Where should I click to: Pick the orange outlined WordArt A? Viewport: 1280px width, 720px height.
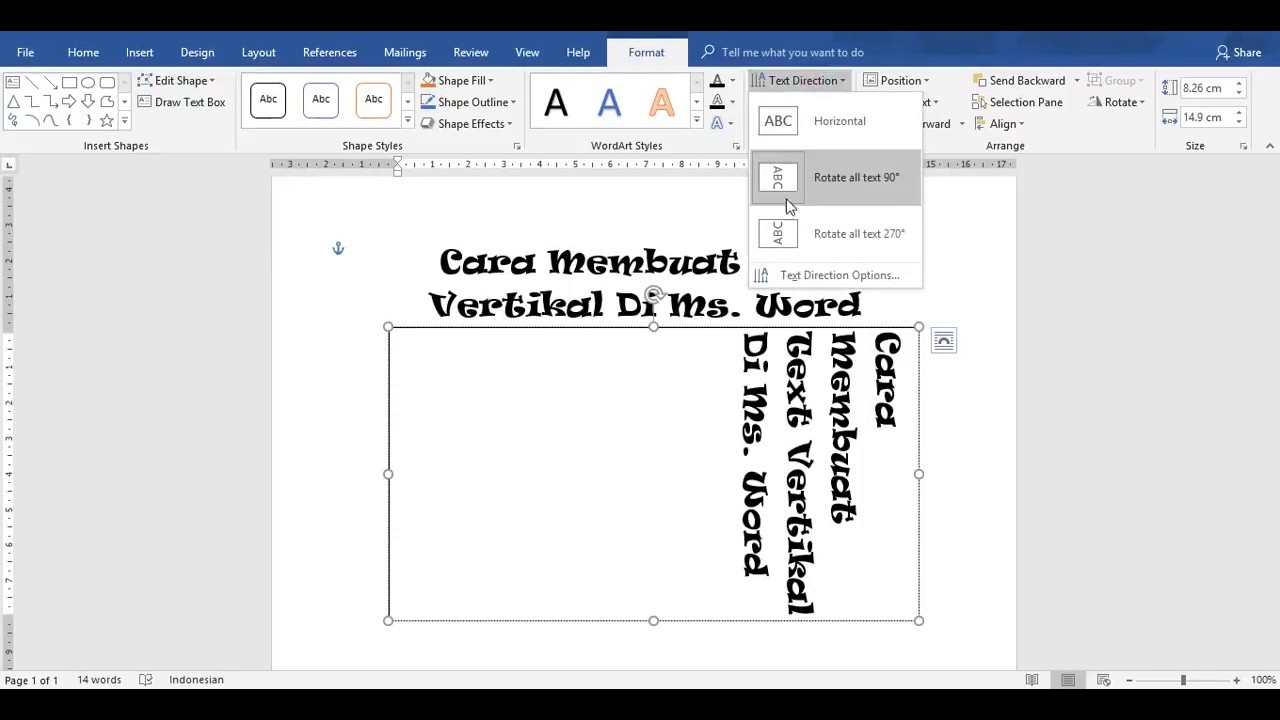(x=661, y=102)
